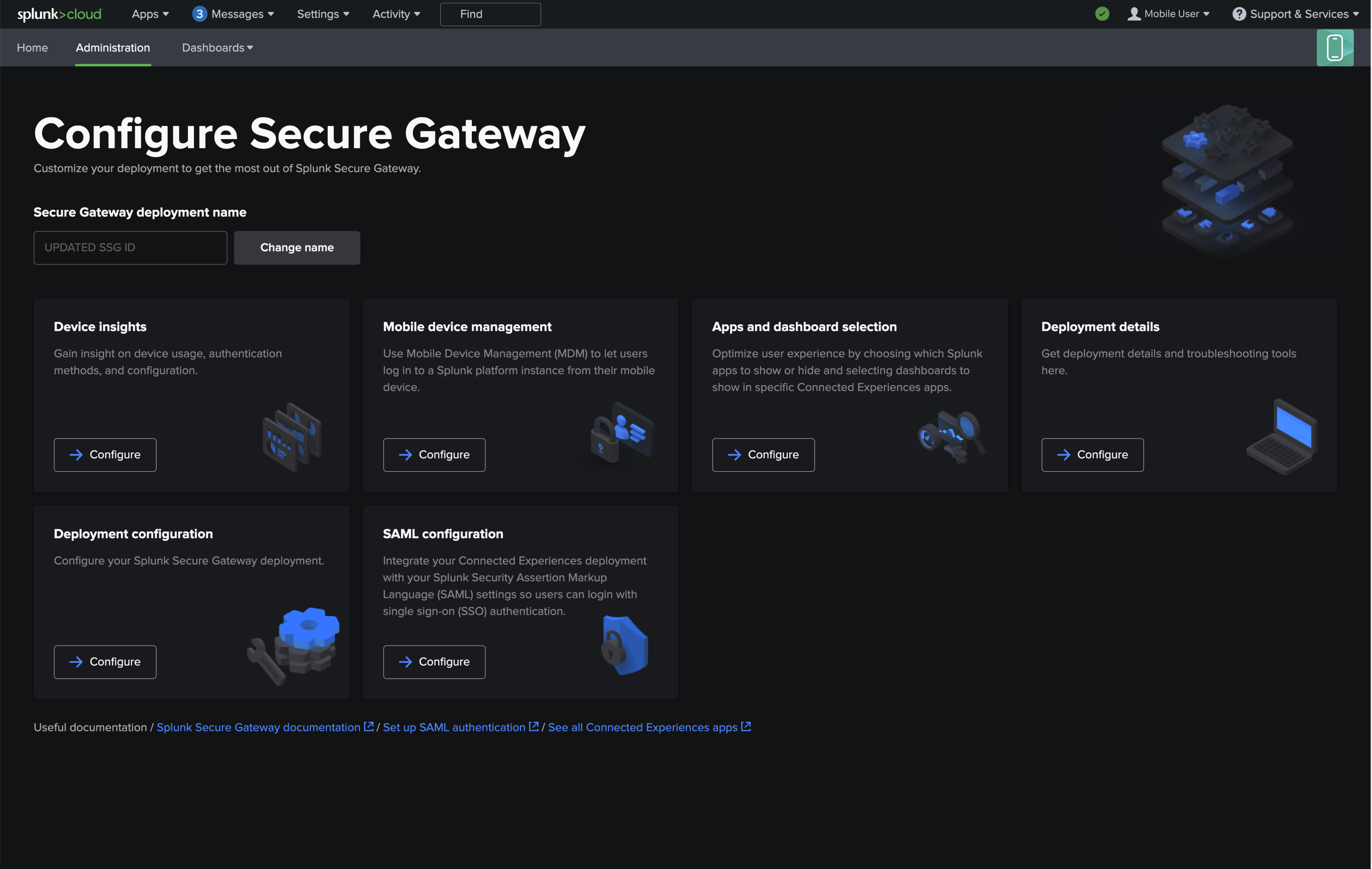This screenshot has height=869, width=1372.
Task: Expand the Activity menu
Action: pyautogui.click(x=396, y=14)
